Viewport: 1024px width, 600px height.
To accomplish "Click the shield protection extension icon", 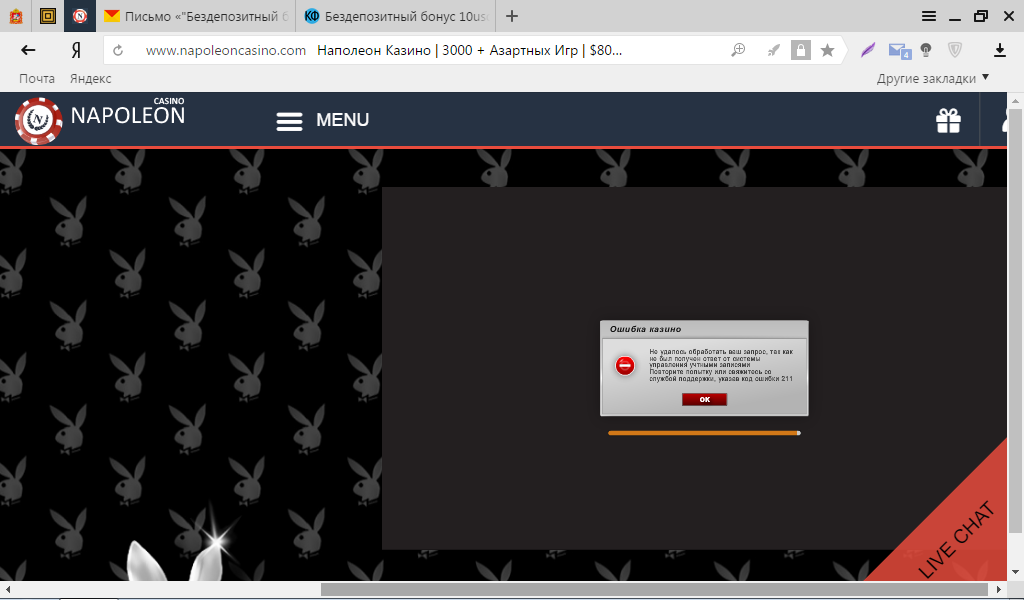I will point(955,50).
